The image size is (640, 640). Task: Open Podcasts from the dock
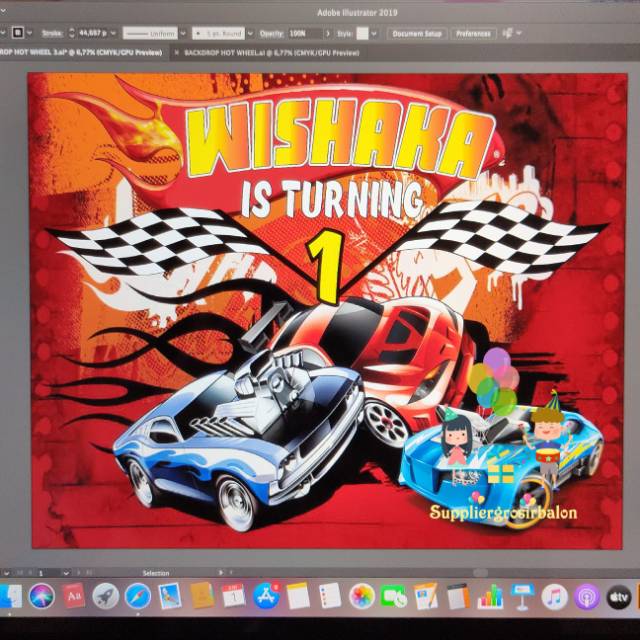[x=587, y=597]
